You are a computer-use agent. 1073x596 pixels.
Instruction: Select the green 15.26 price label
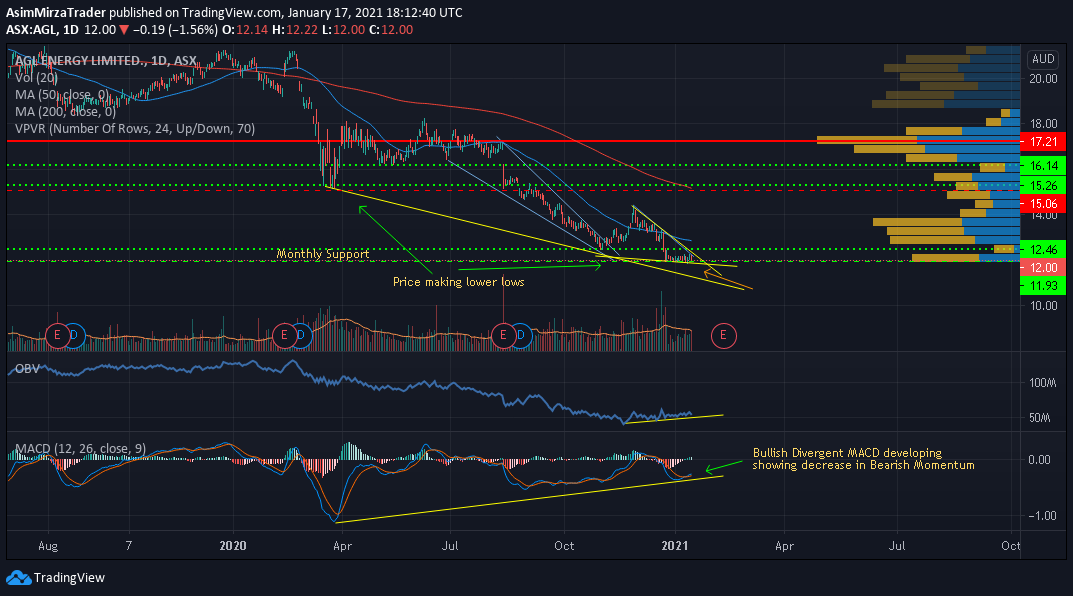(1043, 185)
